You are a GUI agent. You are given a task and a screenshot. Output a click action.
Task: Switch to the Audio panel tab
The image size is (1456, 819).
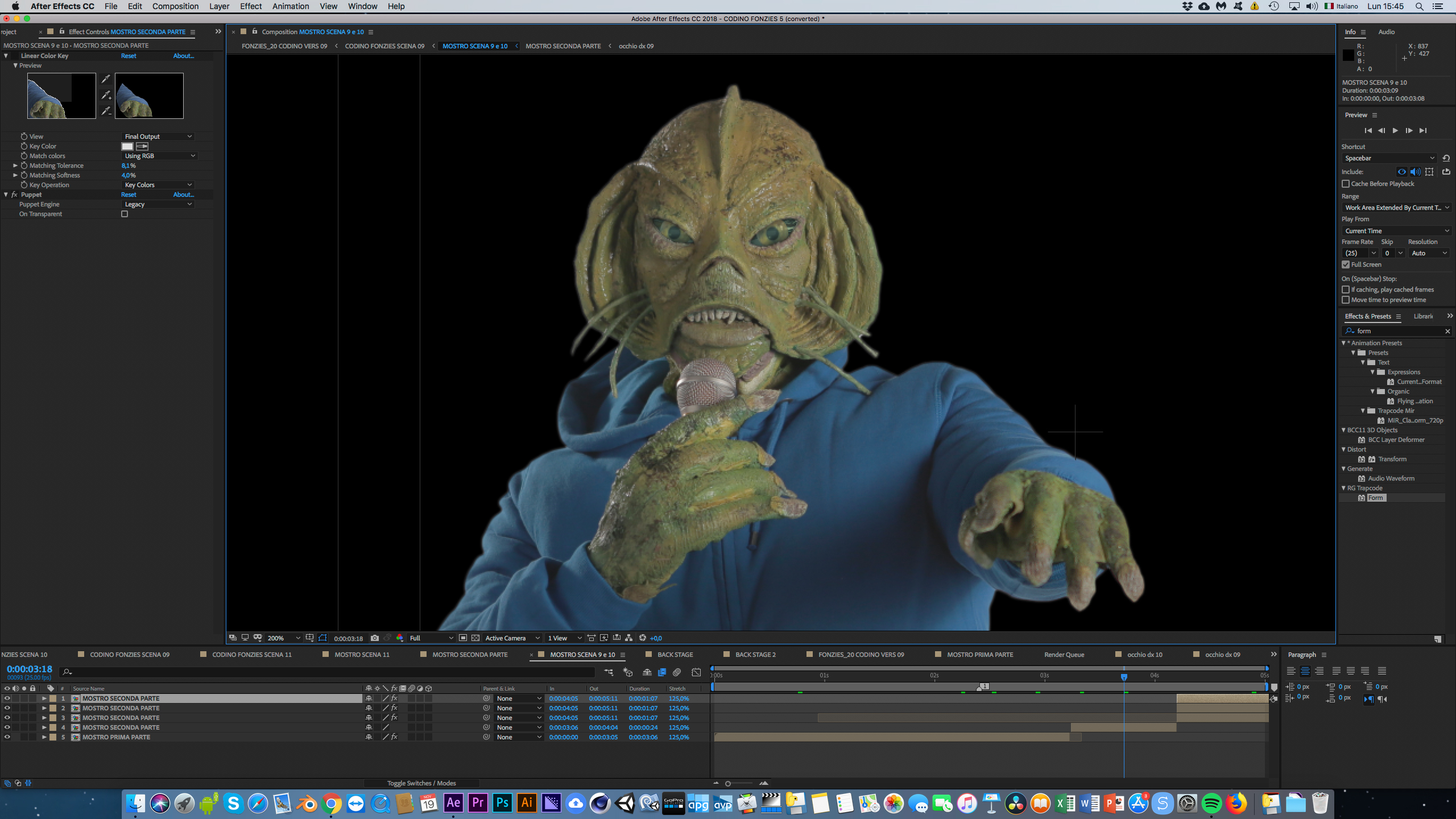point(1386,32)
